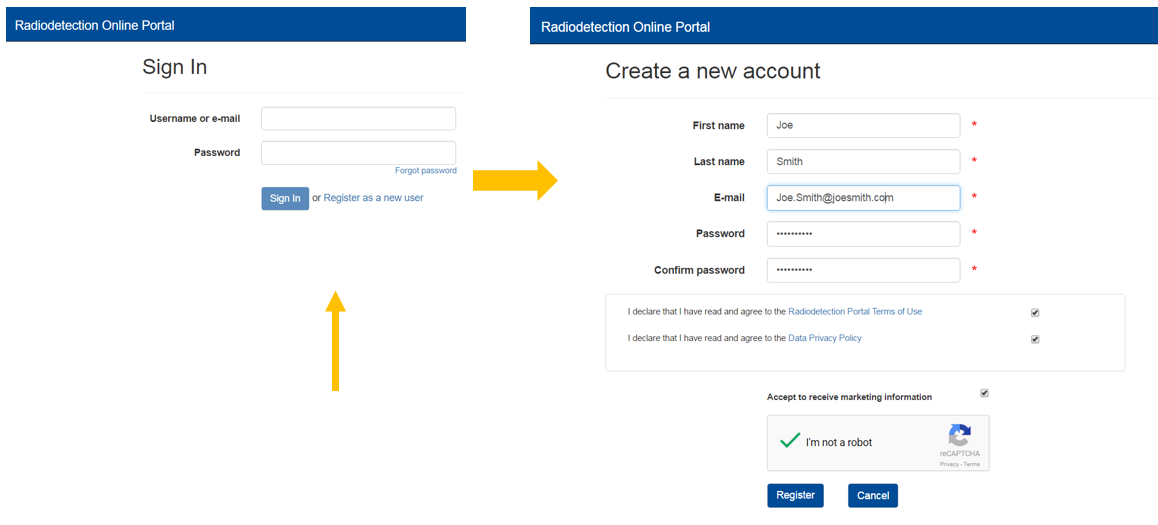
Task: Open the Forgot password link
Action: tap(425, 171)
